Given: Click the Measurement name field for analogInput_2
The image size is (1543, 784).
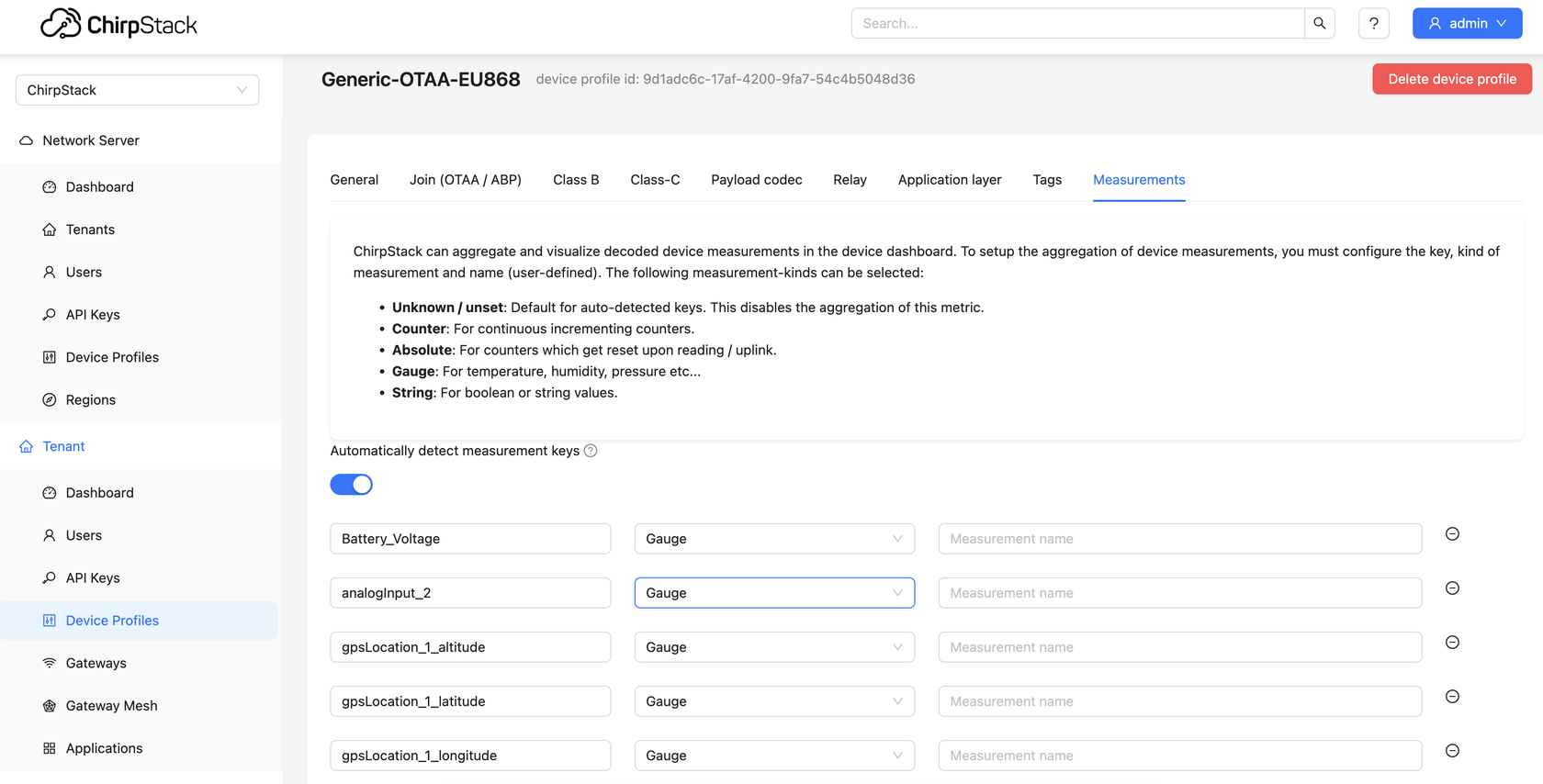Looking at the screenshot, I should (1180, 593).
